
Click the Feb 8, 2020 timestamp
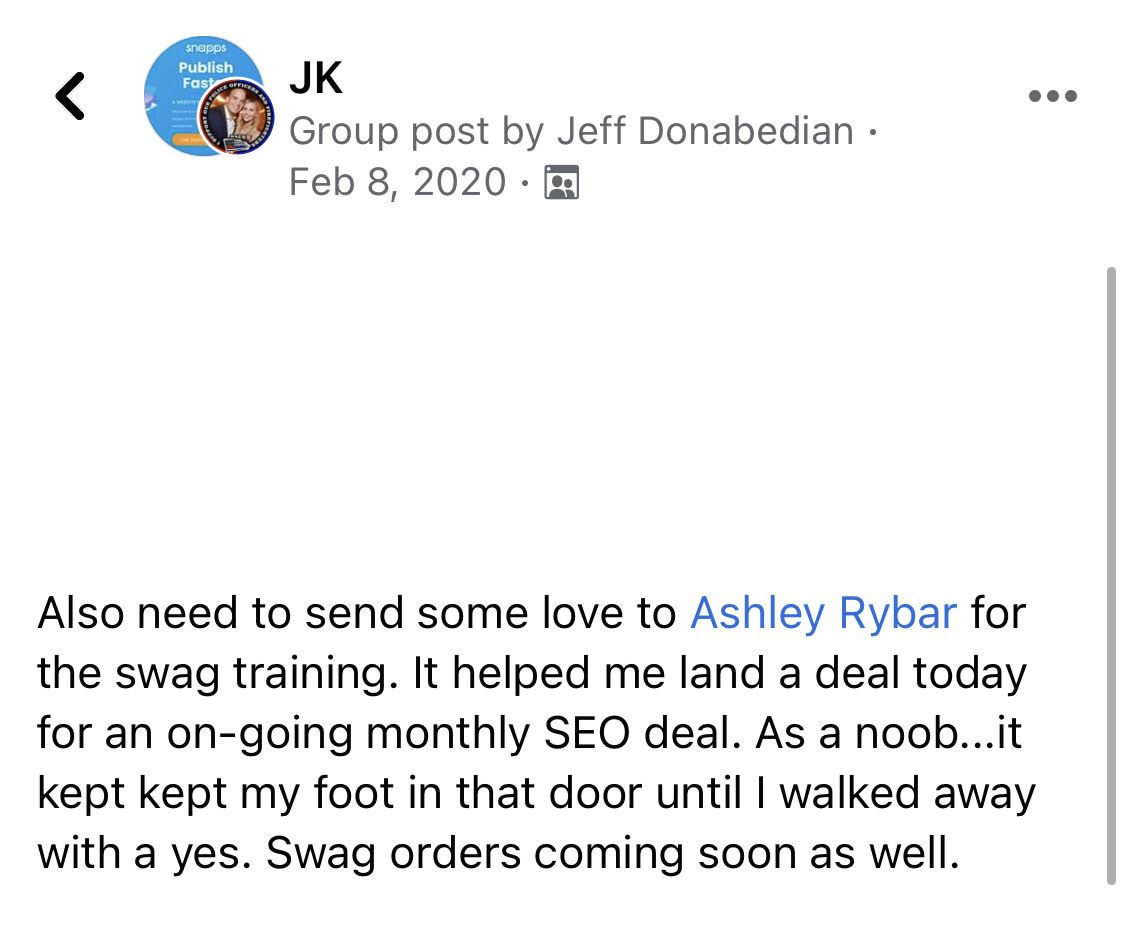pos(397,182)
